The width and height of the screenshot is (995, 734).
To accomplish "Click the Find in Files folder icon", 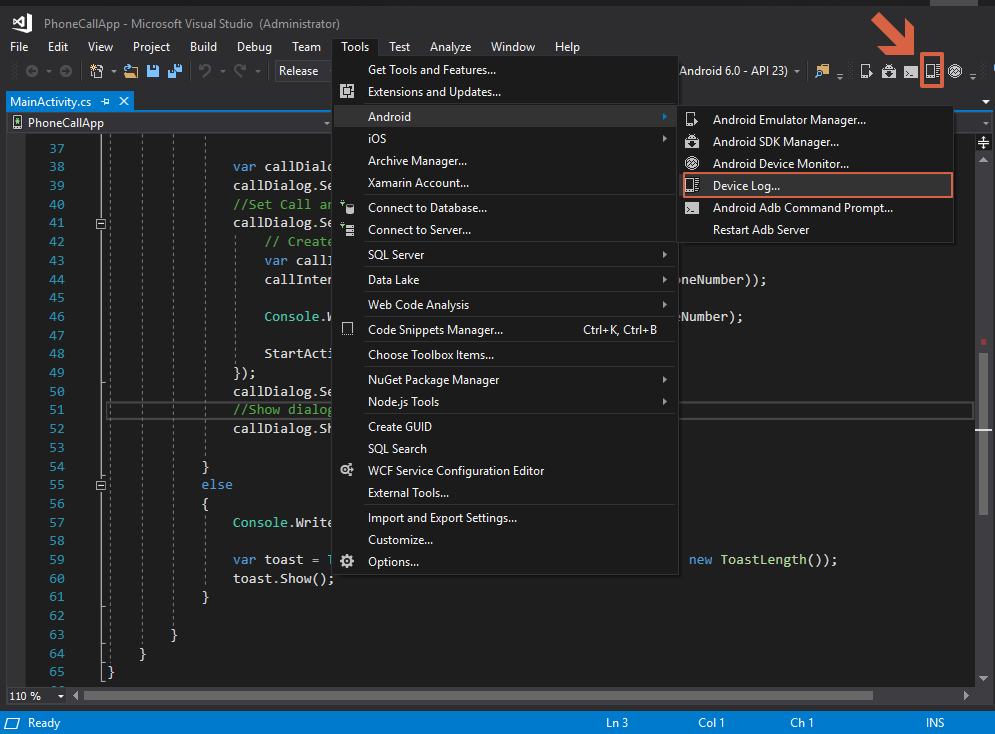I will [822, 71].
